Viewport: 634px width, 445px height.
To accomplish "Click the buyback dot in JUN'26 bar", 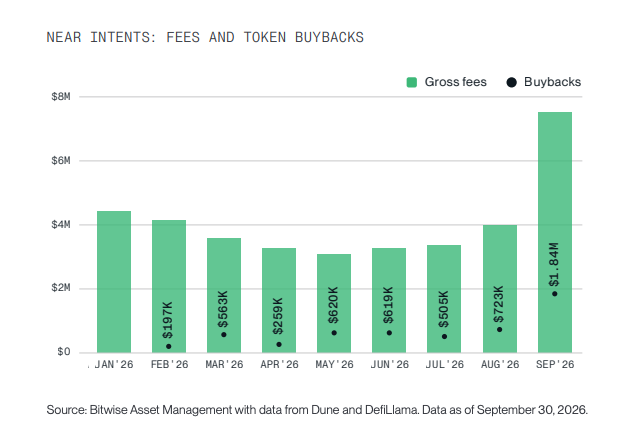I will pos(389,333).
